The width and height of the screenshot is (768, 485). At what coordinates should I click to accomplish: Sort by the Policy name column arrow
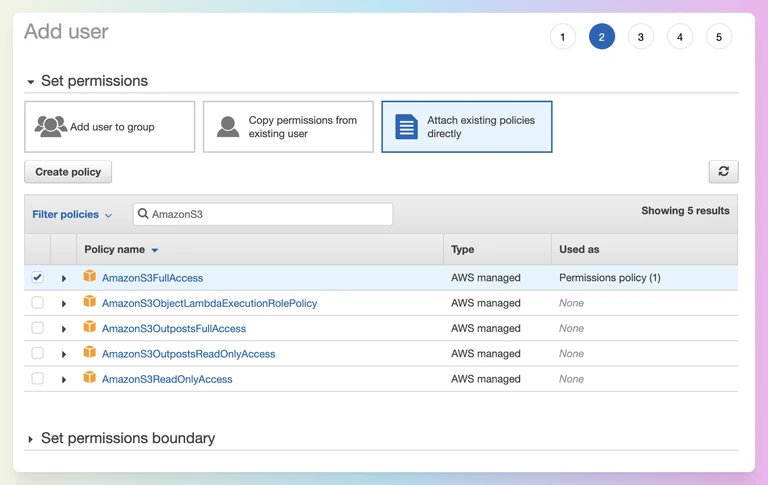coord(155,250)
